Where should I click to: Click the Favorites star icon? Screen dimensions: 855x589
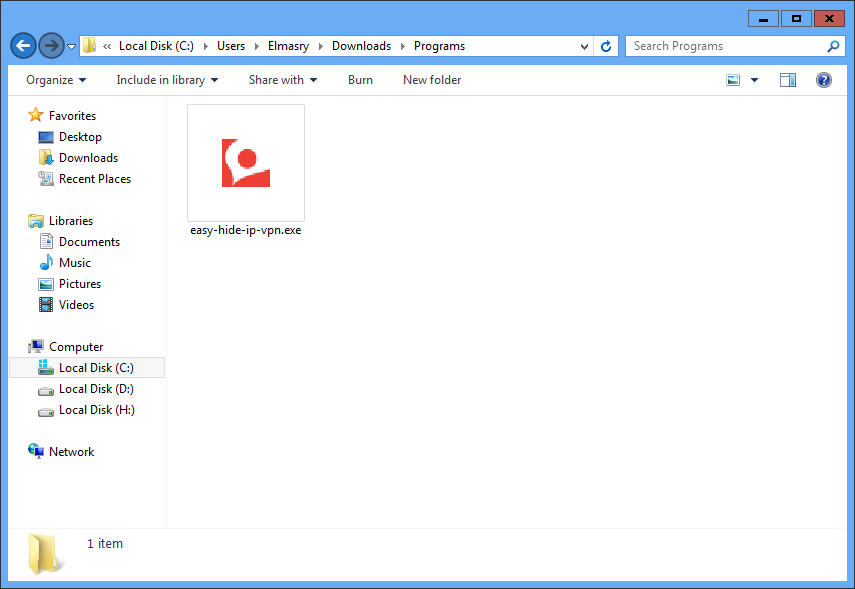(35, 115)
